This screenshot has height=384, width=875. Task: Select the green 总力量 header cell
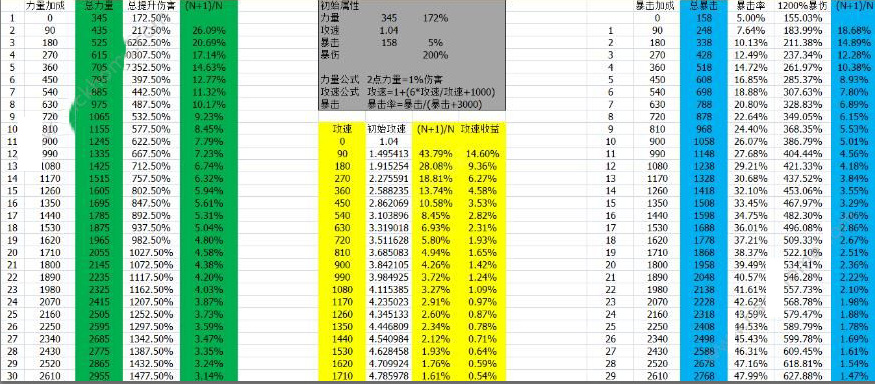(x=98, y=7)
